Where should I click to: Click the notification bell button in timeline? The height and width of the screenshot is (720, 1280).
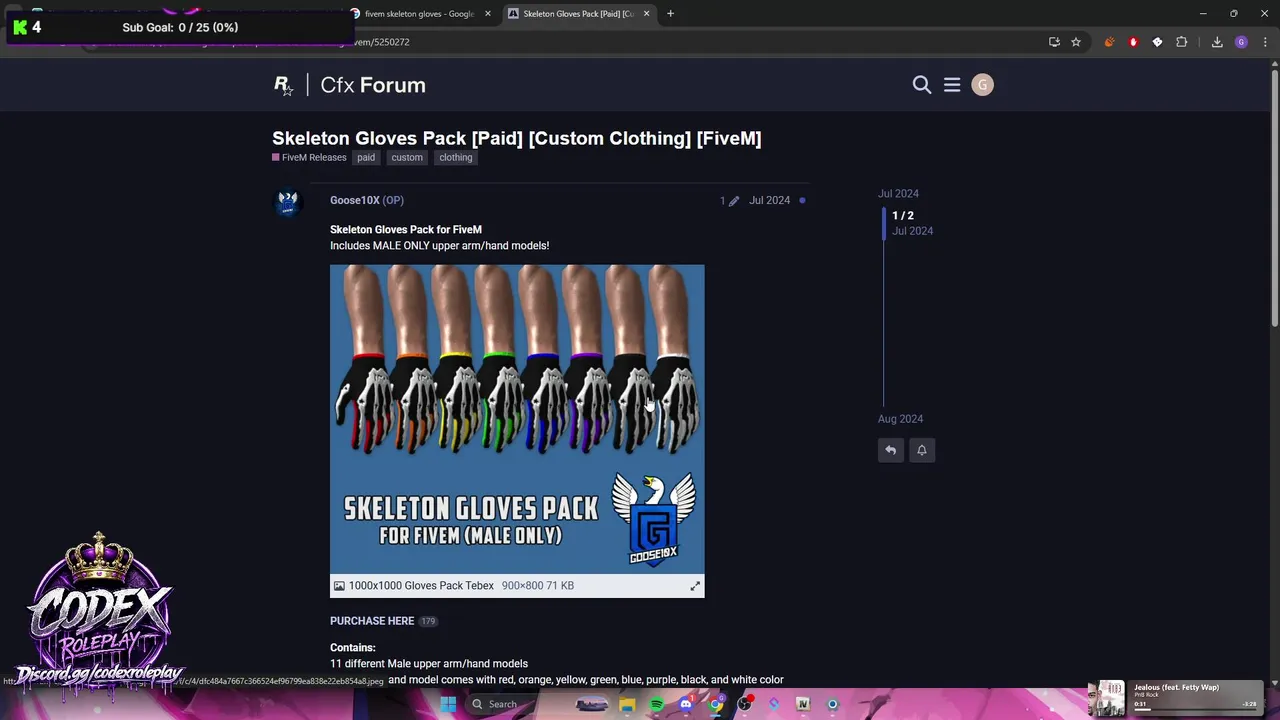click(x=922, y=450)
